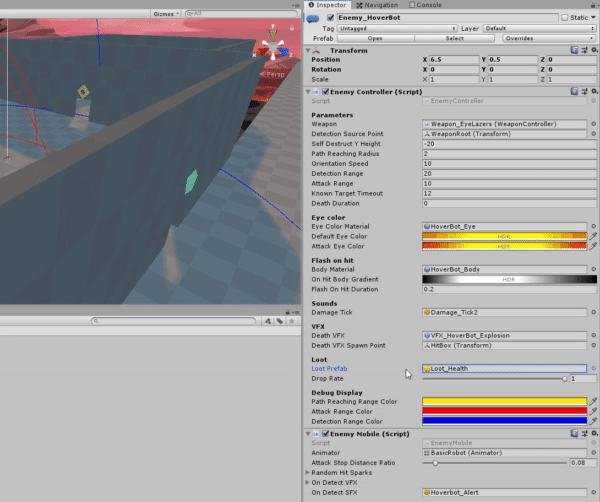This screenshot has width=600, height=502.
Task: Use eyedropper for Default Eye Color
Action: pos(593,236)
